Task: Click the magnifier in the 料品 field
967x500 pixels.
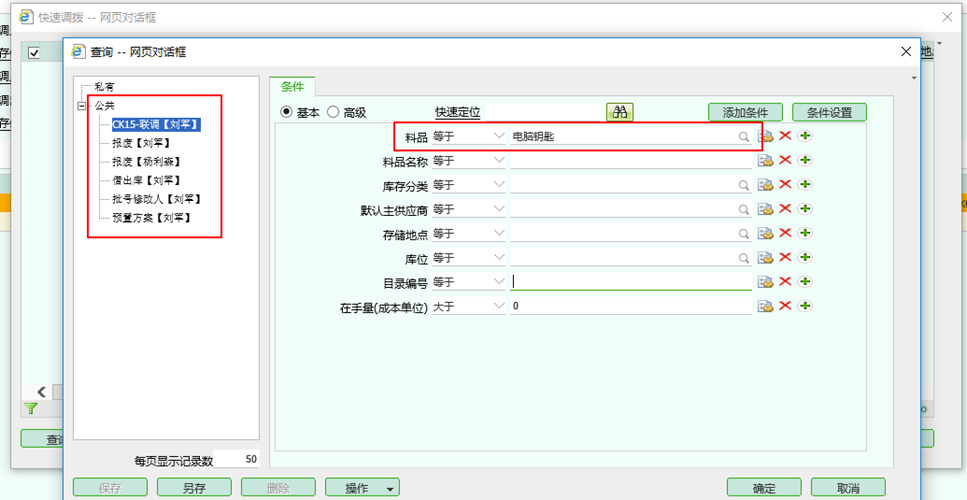Action: point(744,136)
